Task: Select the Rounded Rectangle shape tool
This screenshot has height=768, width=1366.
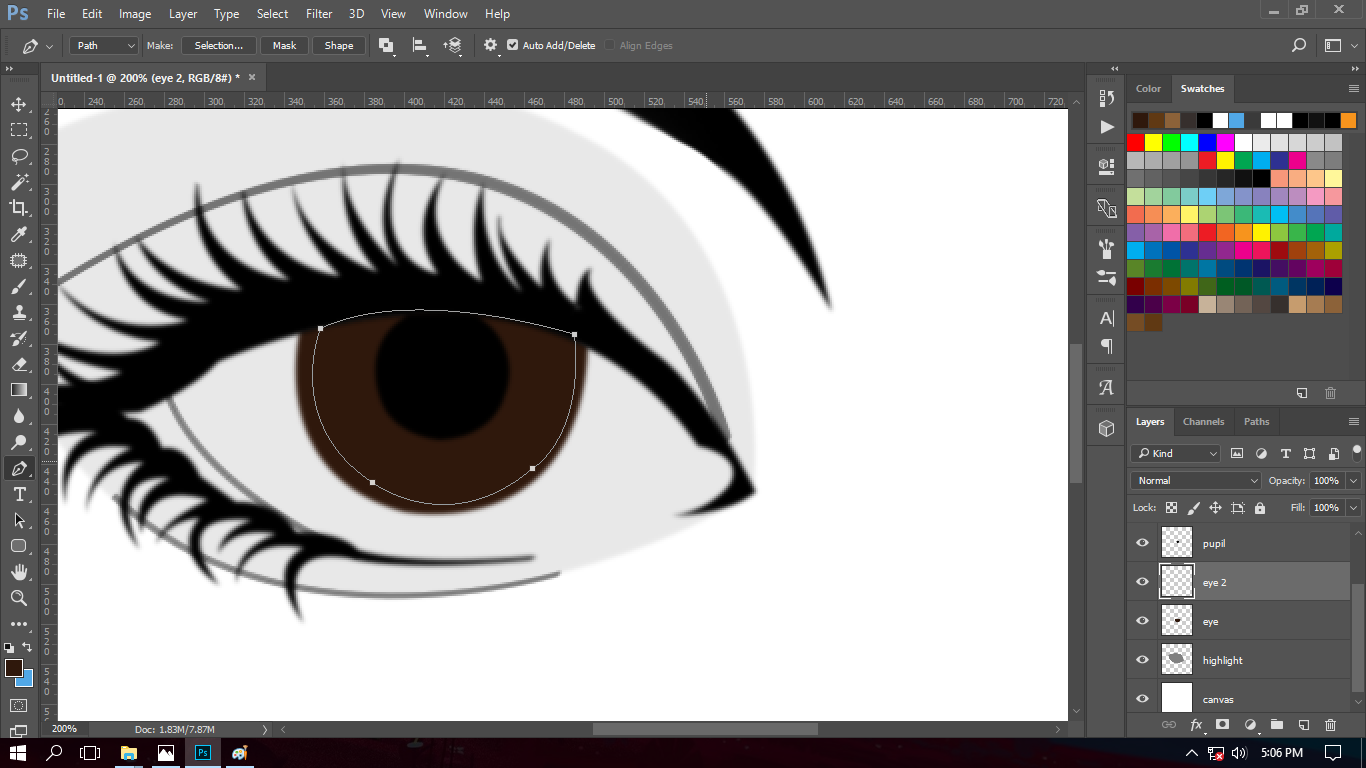Action: 19,546
